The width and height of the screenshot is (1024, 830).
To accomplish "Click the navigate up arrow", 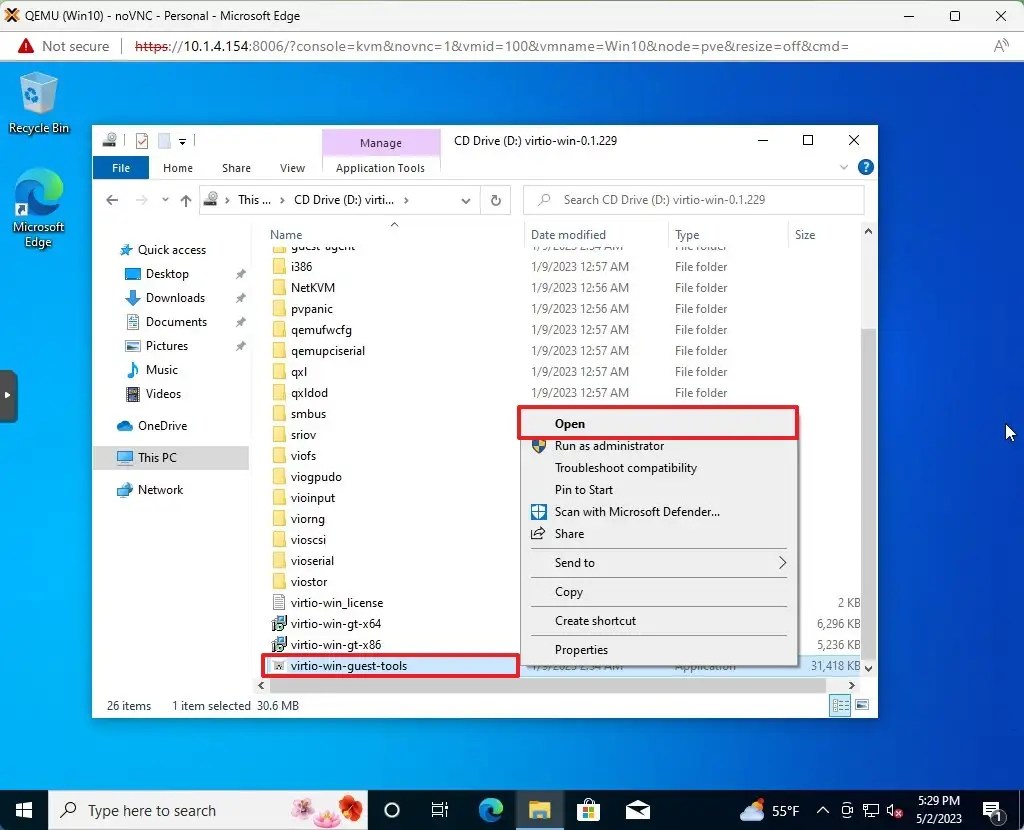I will tap(186, 200).
